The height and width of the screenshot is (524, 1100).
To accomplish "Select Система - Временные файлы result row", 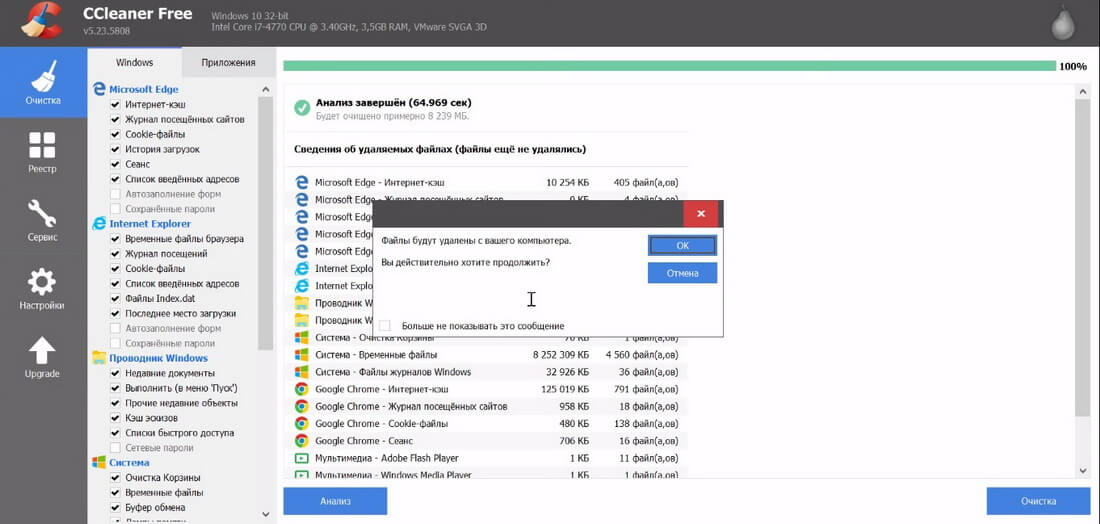I will (487, 355).
